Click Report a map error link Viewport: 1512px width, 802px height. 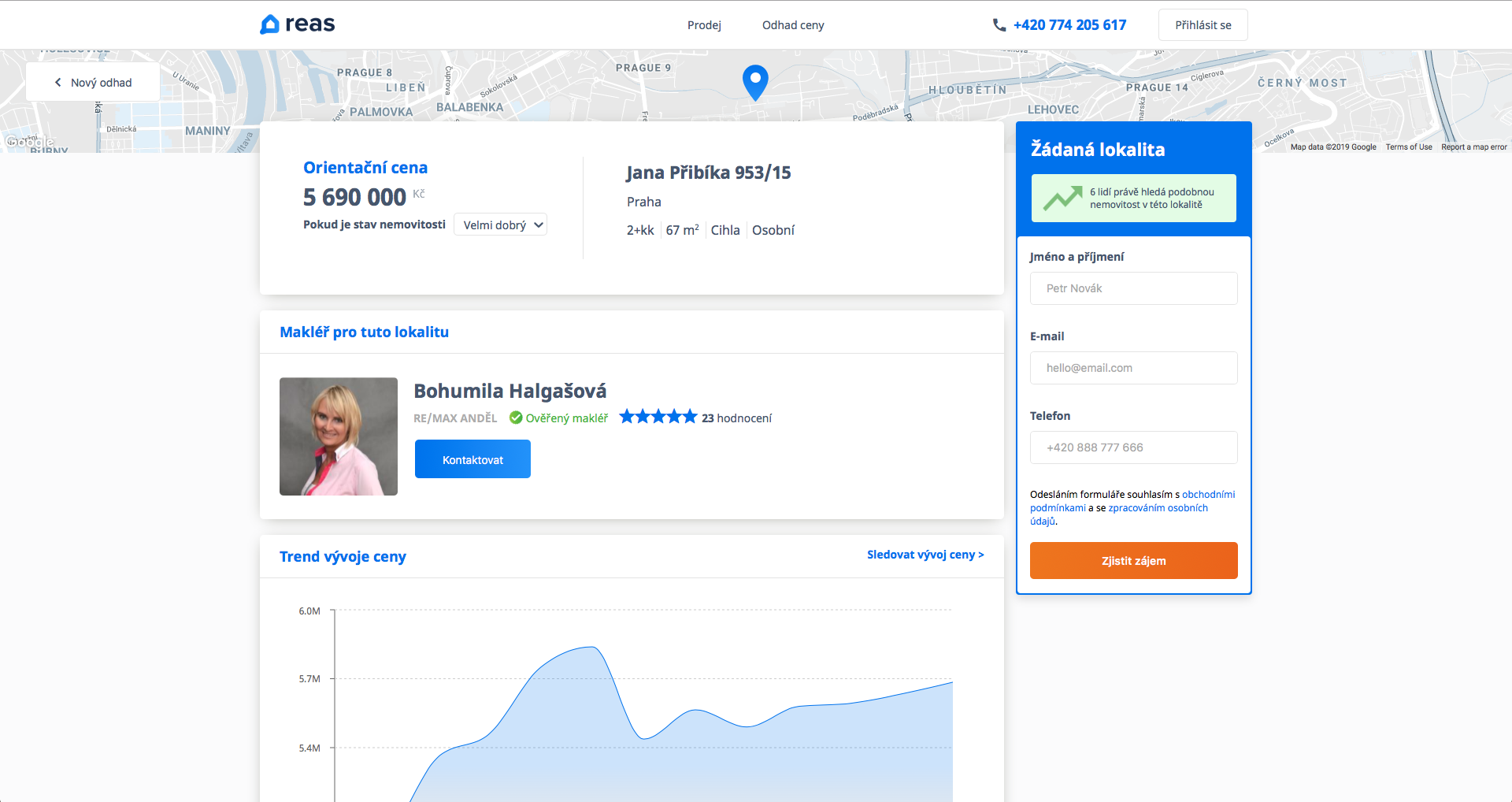point(1473,147)
